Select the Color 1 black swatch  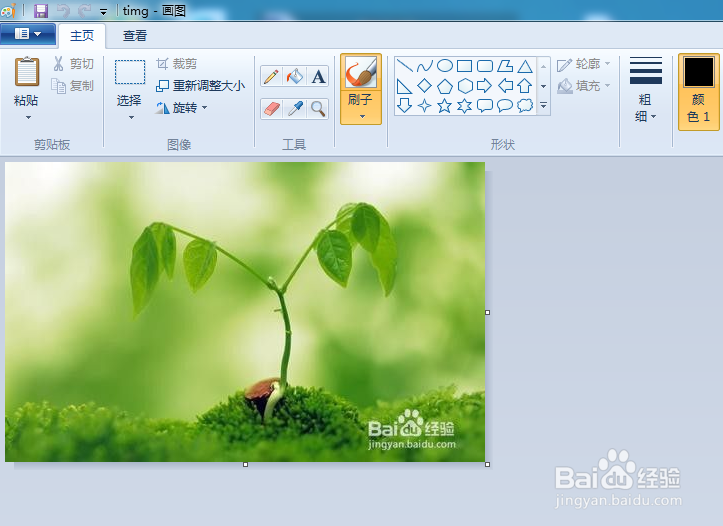699,72
